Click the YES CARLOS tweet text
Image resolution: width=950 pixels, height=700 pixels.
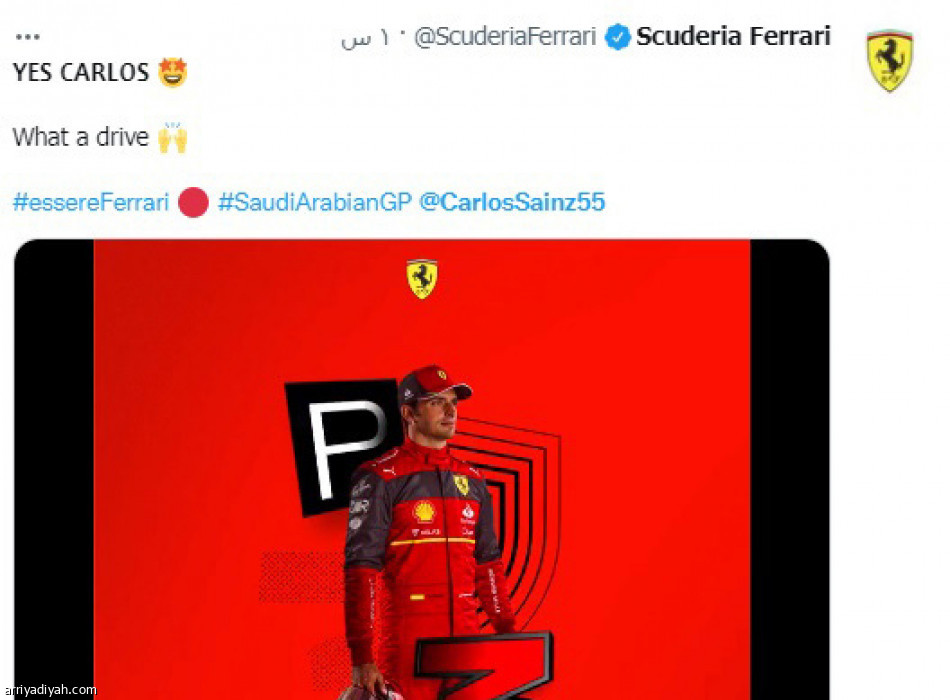[81, 73]
